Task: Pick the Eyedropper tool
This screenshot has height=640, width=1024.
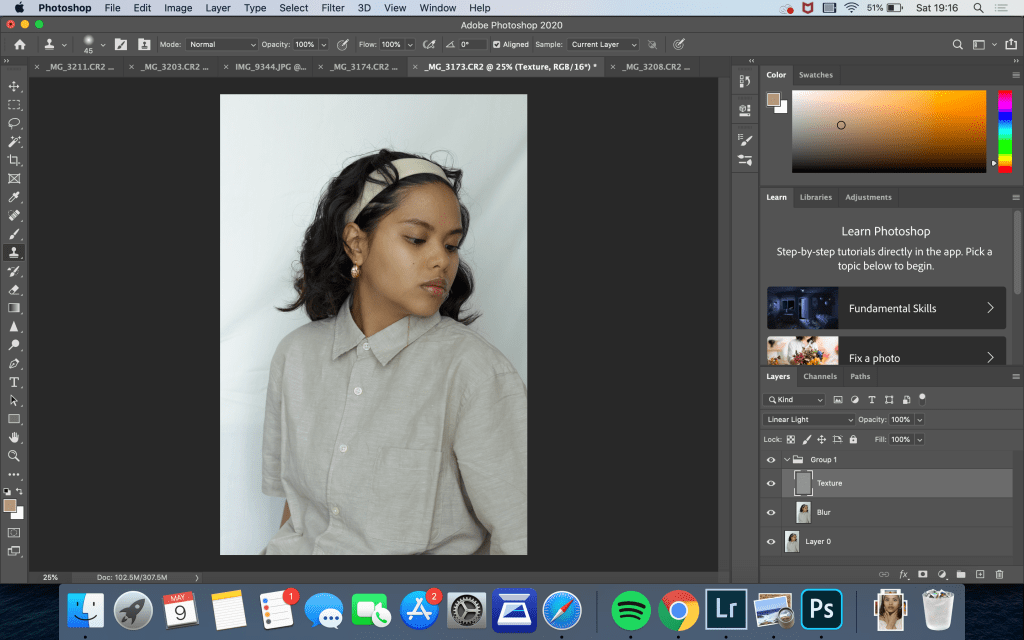Action: click(x=14, y=197)
